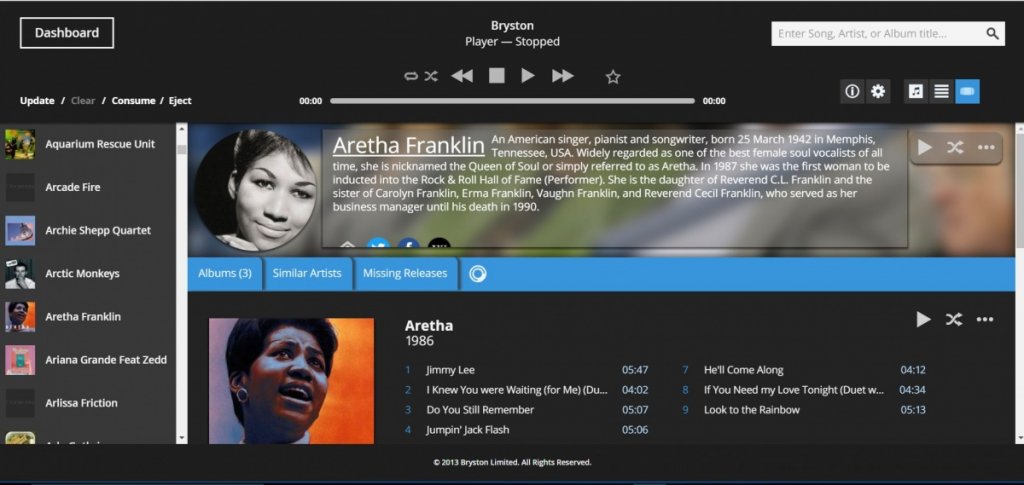Open artist header more options

(x=986, y=148)
